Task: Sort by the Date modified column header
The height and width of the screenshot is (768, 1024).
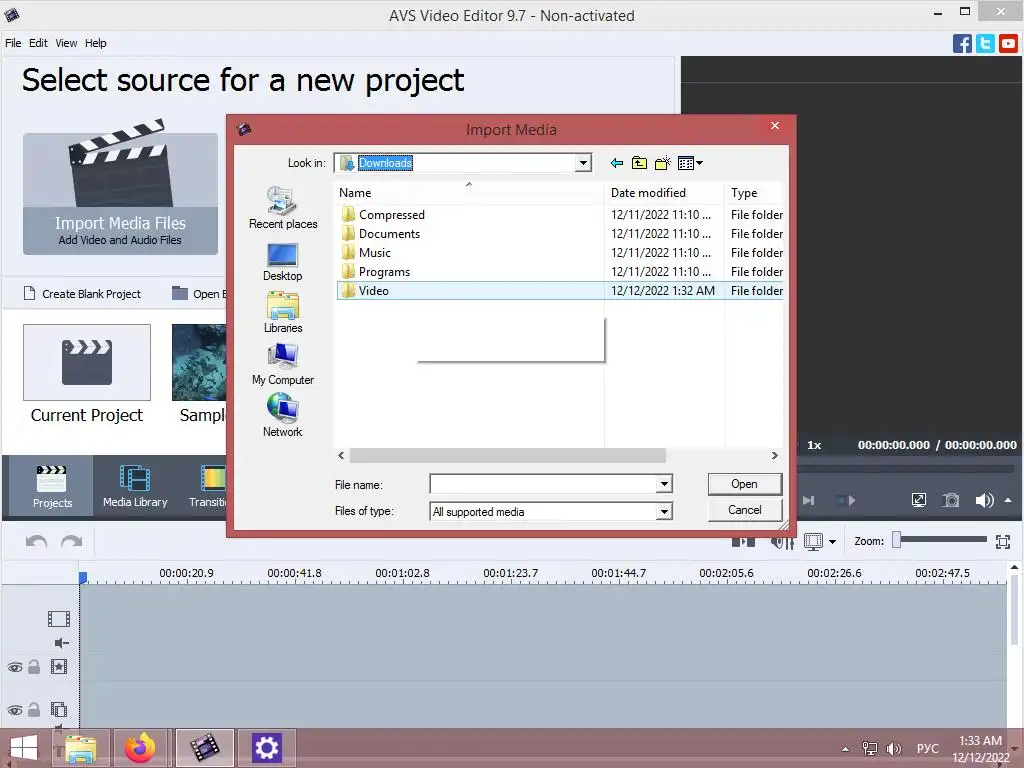Action: (664, 193)
